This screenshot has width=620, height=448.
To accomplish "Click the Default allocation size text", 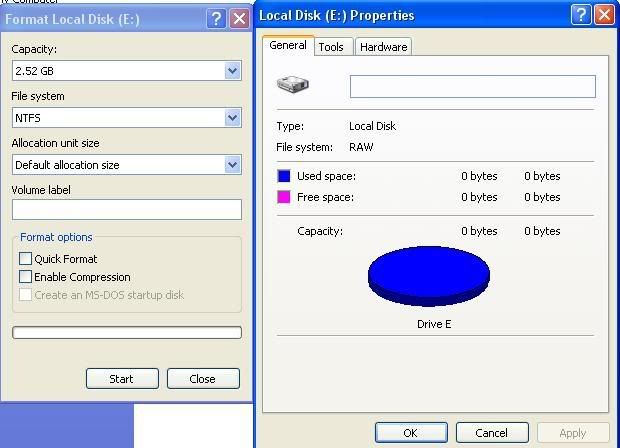I will point(67,165).
